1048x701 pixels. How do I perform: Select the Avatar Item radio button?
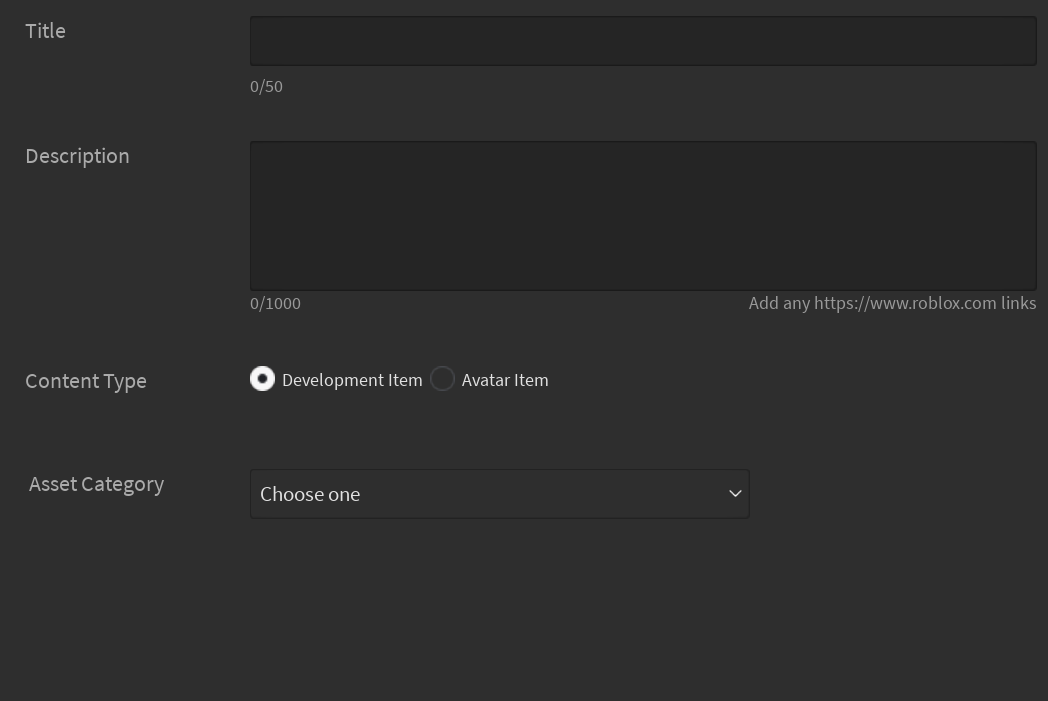click(x=442, y=379)
